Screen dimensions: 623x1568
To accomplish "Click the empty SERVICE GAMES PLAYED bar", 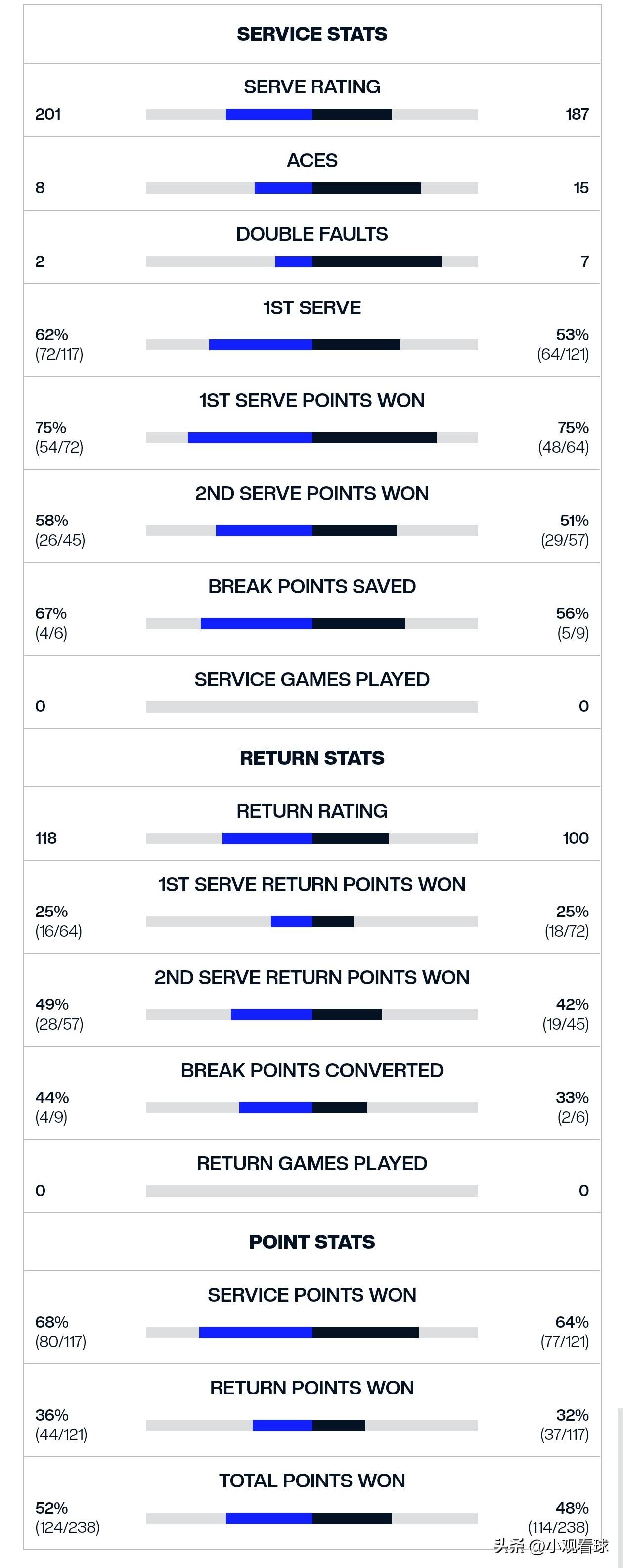I will pyautogui.click(x=312, y=707).
